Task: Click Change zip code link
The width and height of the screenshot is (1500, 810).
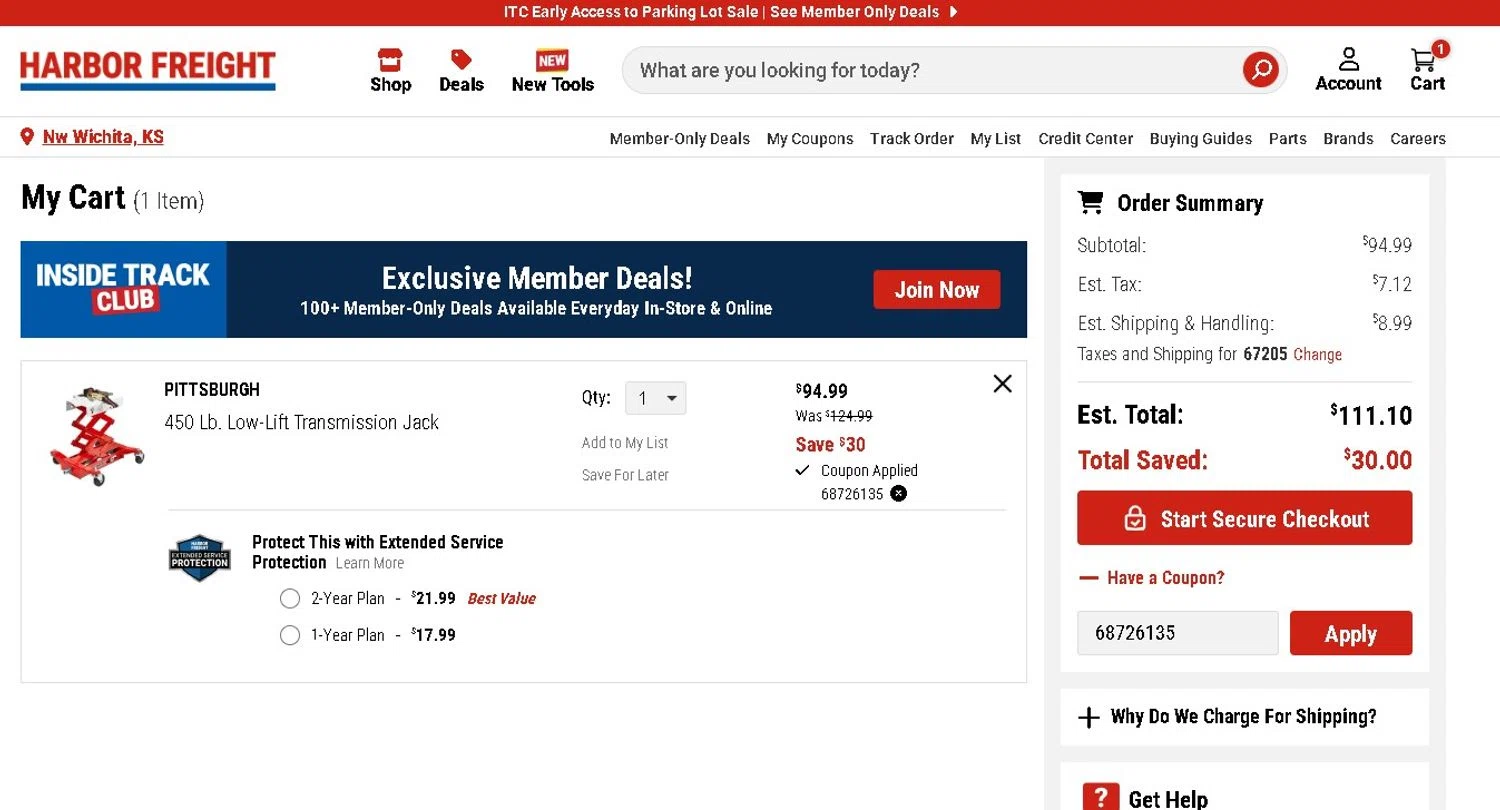Action: point(1318,354)
